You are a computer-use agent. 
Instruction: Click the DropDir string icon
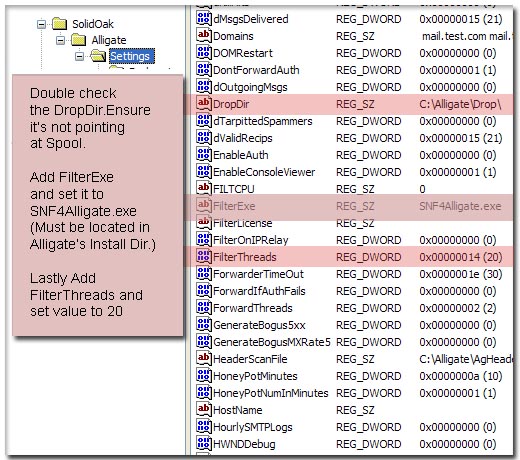[204, 103]
